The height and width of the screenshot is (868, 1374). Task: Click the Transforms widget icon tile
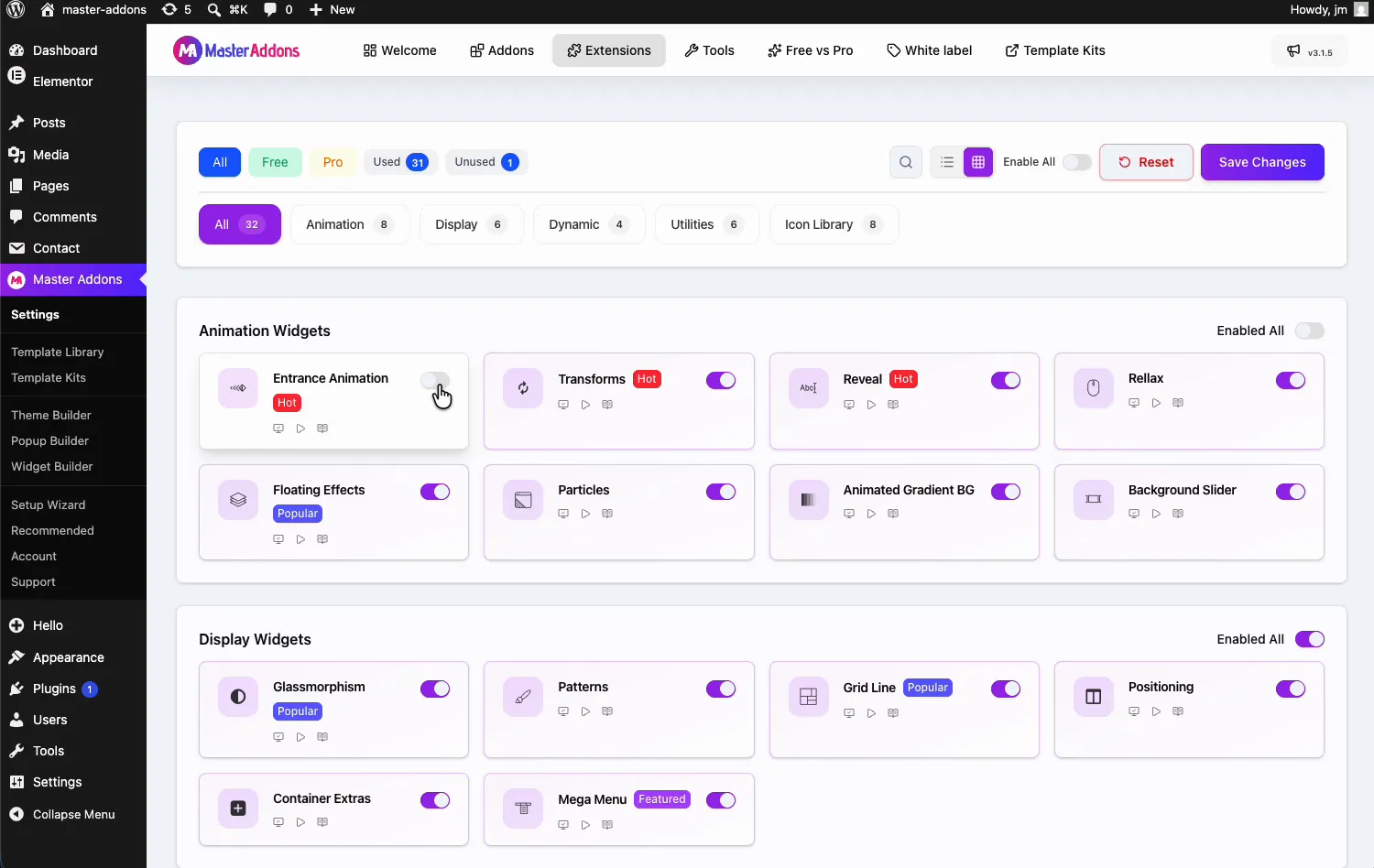pos(523,388)
